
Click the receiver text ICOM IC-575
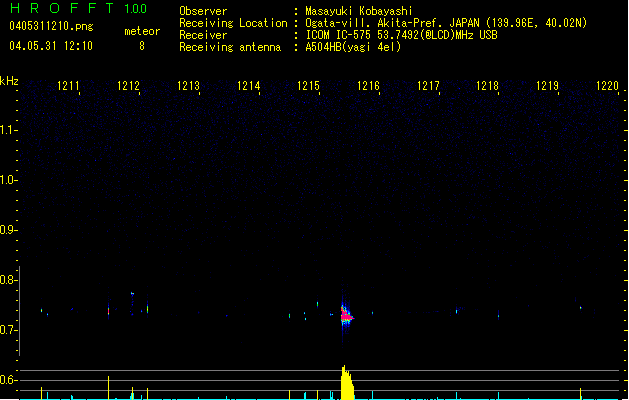point(339,35)
